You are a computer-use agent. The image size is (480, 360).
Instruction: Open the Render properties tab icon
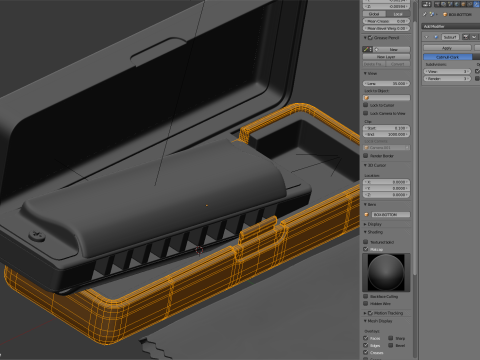pyautogui.click(x=437, y=4)
